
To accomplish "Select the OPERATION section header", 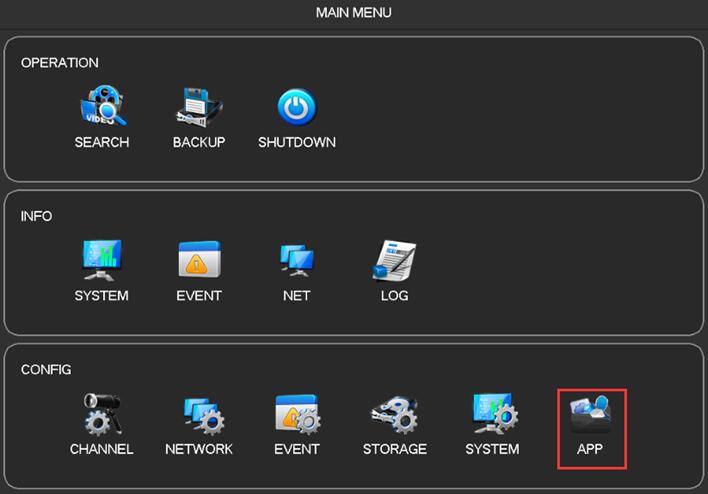I will tap(60, 63).
